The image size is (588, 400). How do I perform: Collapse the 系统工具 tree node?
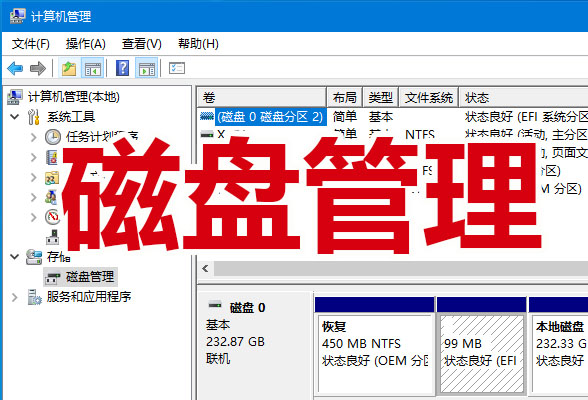14,117
